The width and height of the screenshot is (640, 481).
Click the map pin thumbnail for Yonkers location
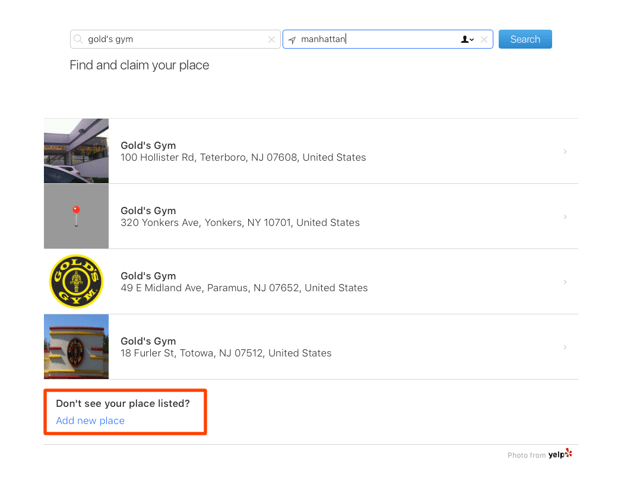point(76,216)
